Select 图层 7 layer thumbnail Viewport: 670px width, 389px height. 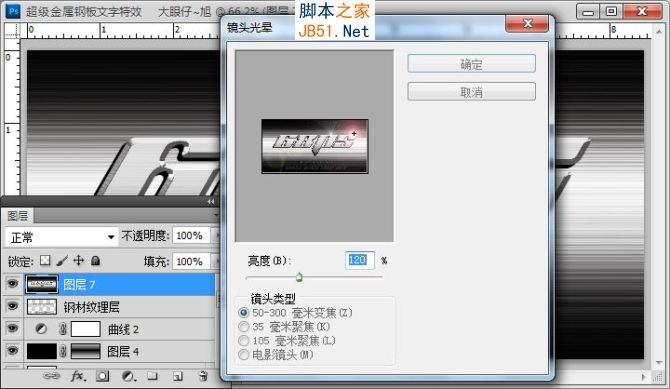tap(41, 284)
